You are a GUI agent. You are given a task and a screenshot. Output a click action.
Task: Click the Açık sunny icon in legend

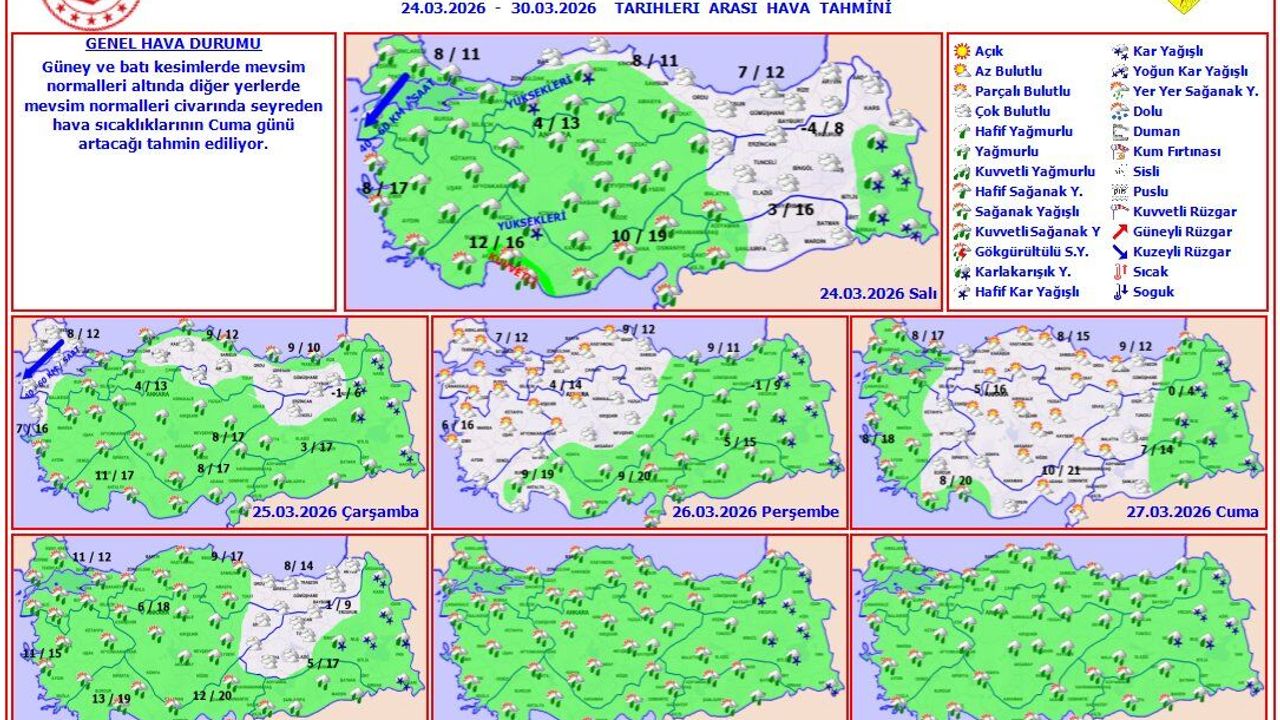pos(962,51)
